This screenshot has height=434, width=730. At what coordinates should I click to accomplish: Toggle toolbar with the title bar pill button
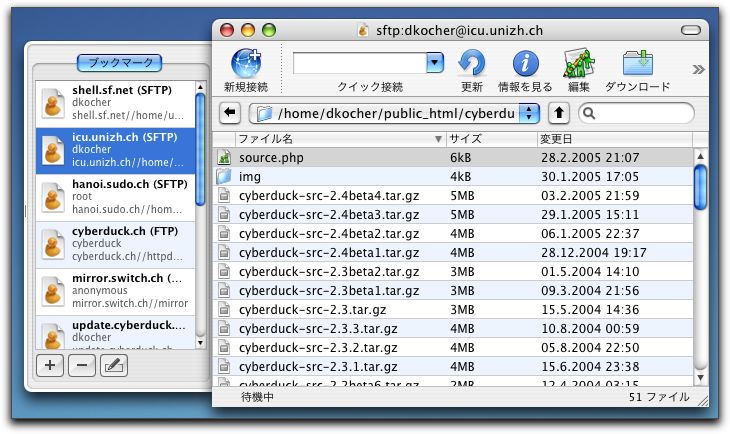[690, 30]
